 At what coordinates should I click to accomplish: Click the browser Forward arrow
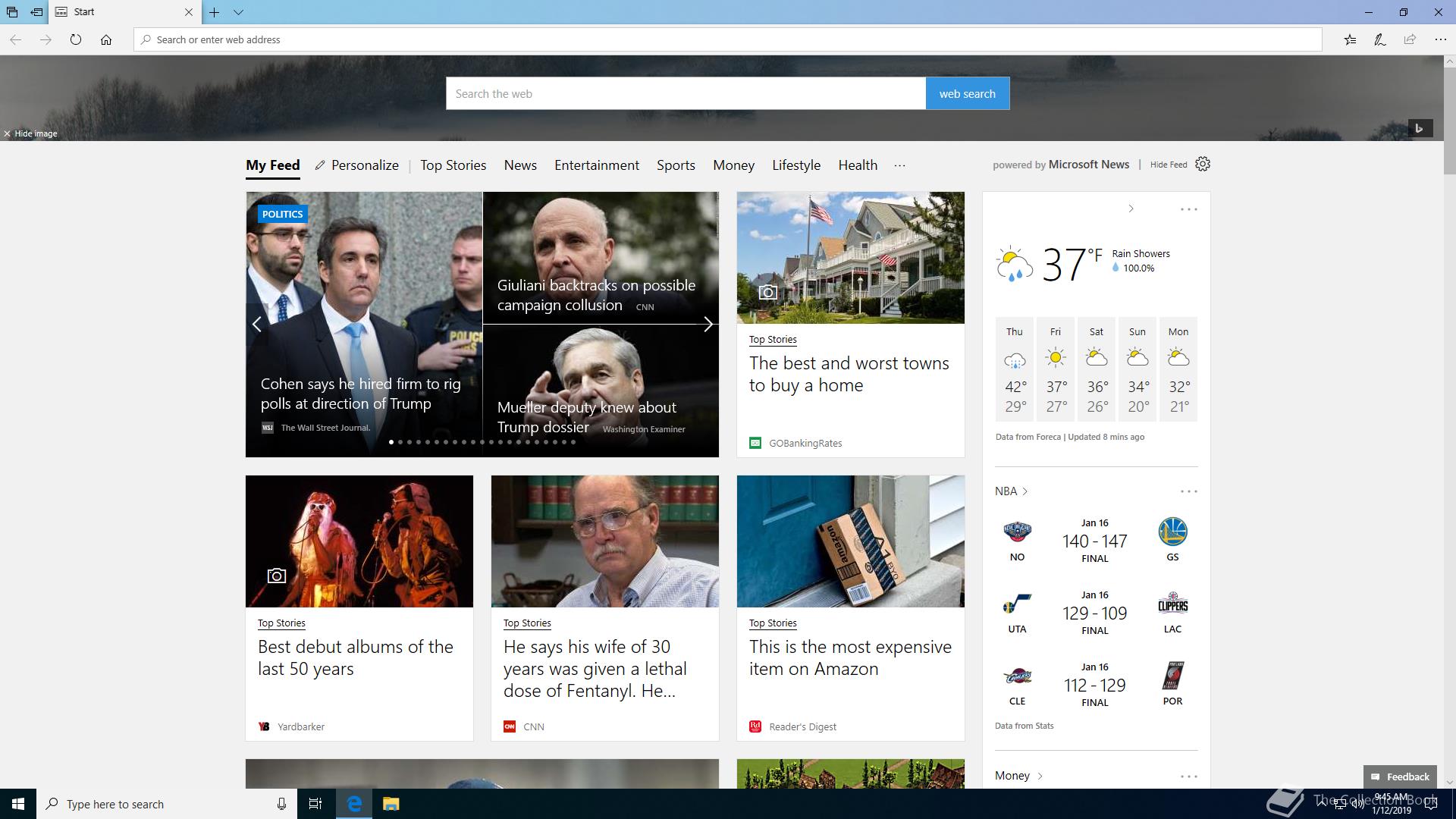point(45,39)
